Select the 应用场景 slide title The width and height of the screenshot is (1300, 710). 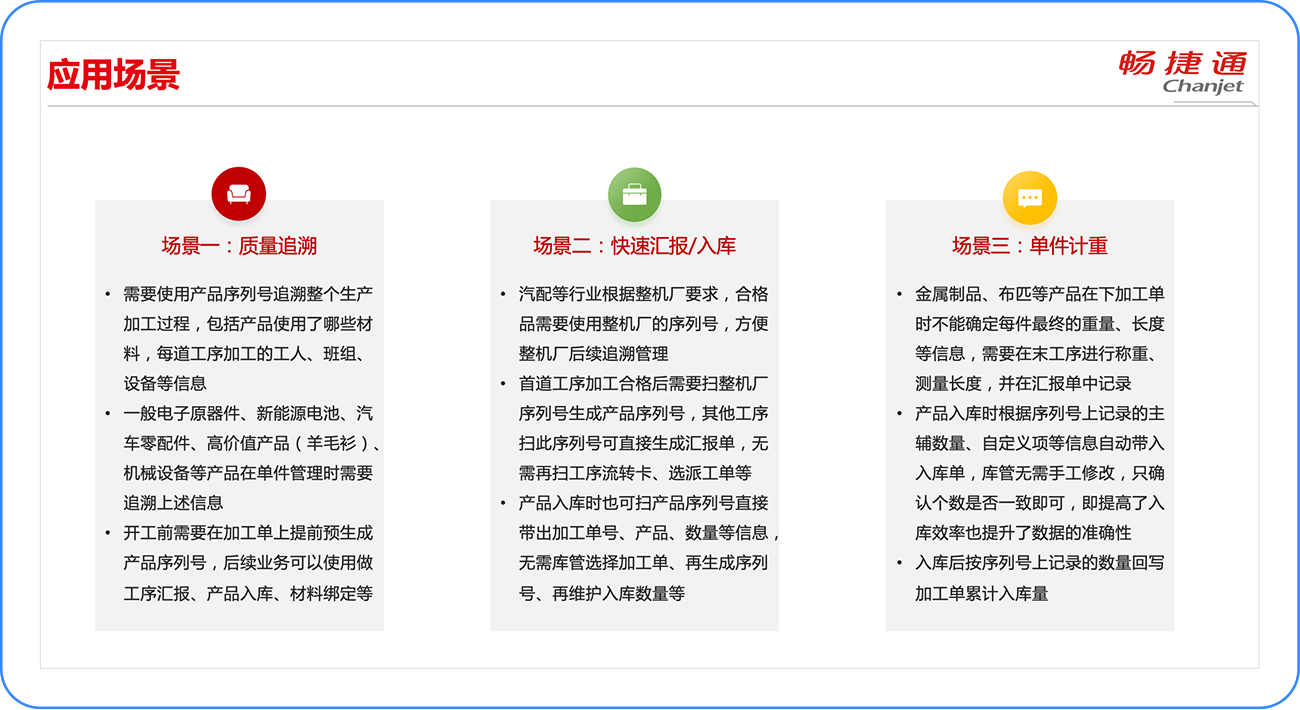coord(113,75)
